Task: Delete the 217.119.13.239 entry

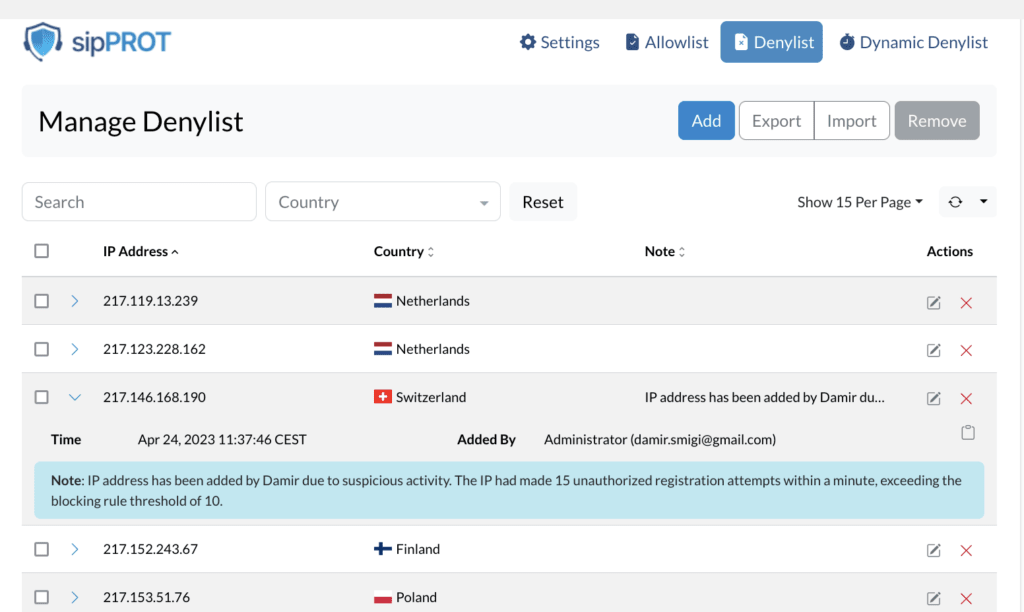Action: [967, 303]
